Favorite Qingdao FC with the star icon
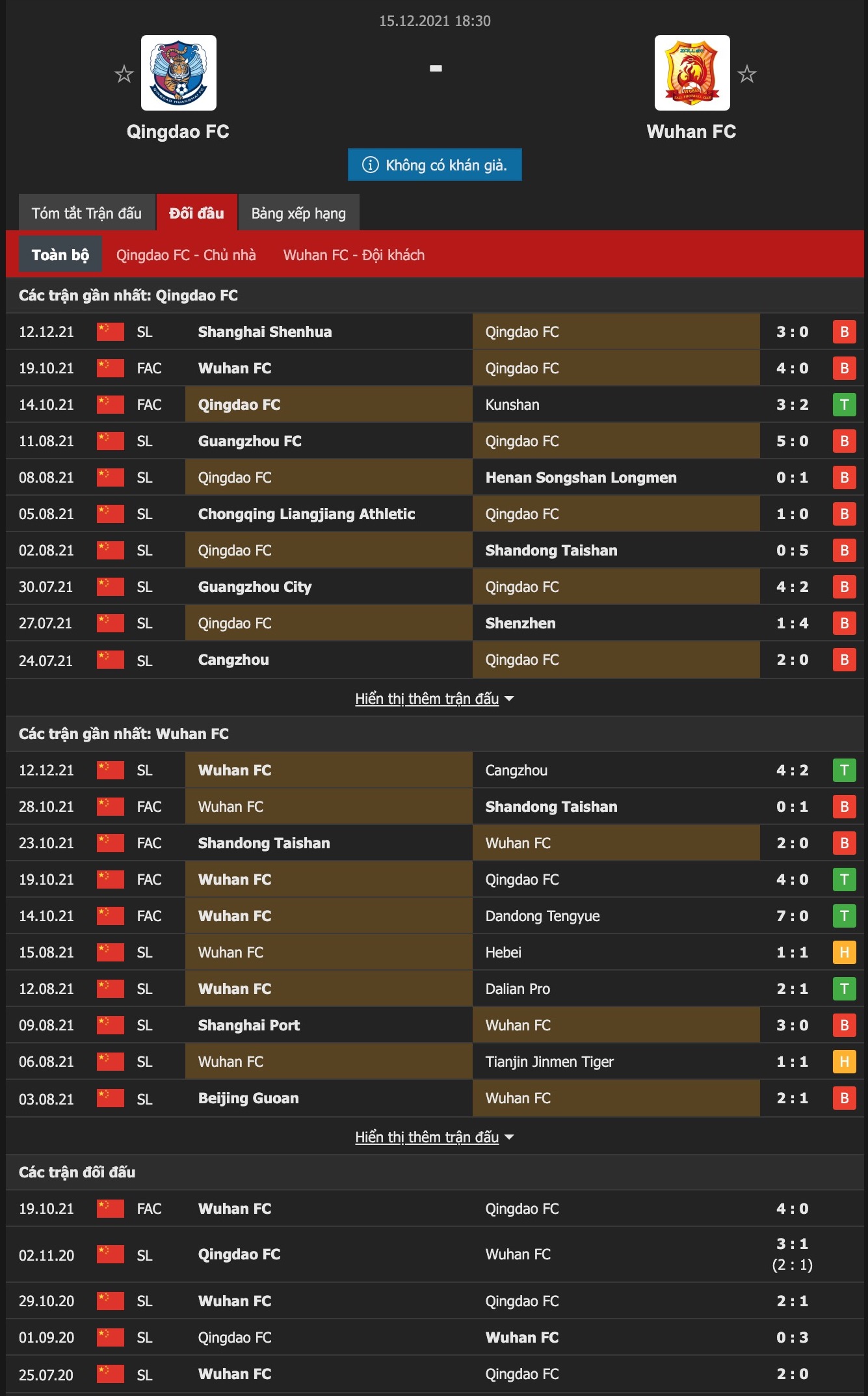The image size is (868, 1396). [x=124, y=74]
